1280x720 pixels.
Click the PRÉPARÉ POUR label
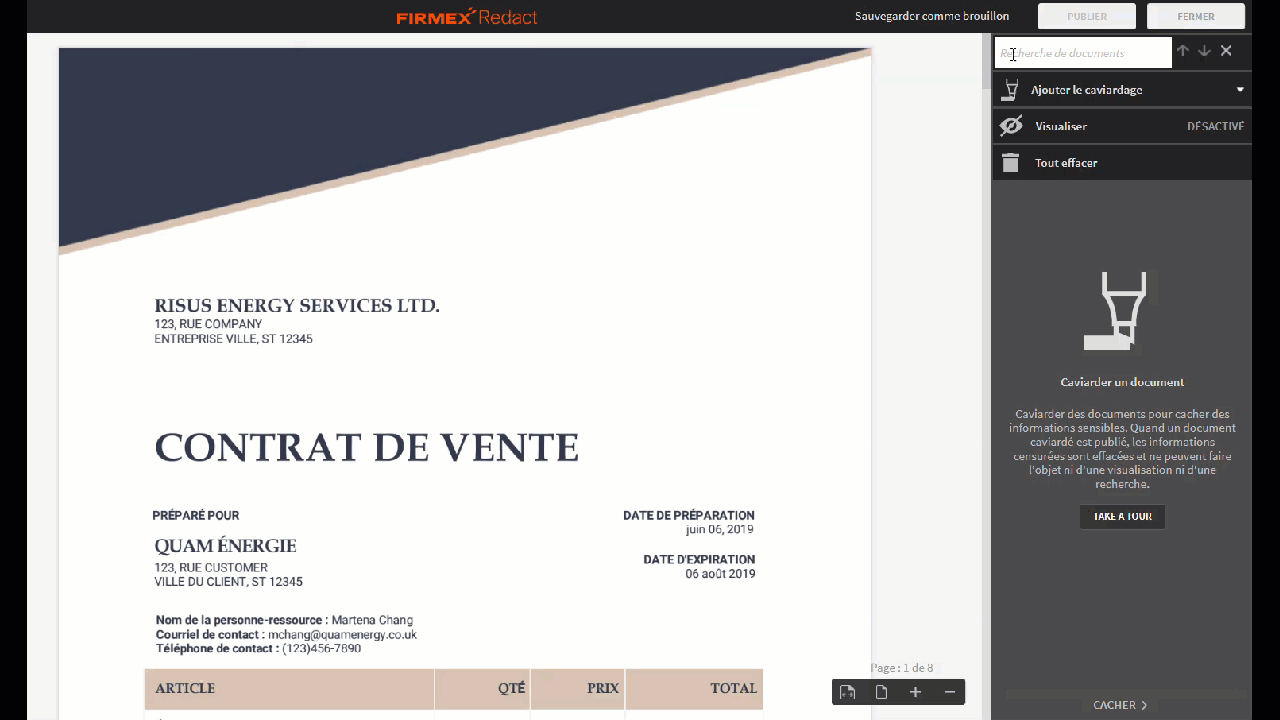196,516
